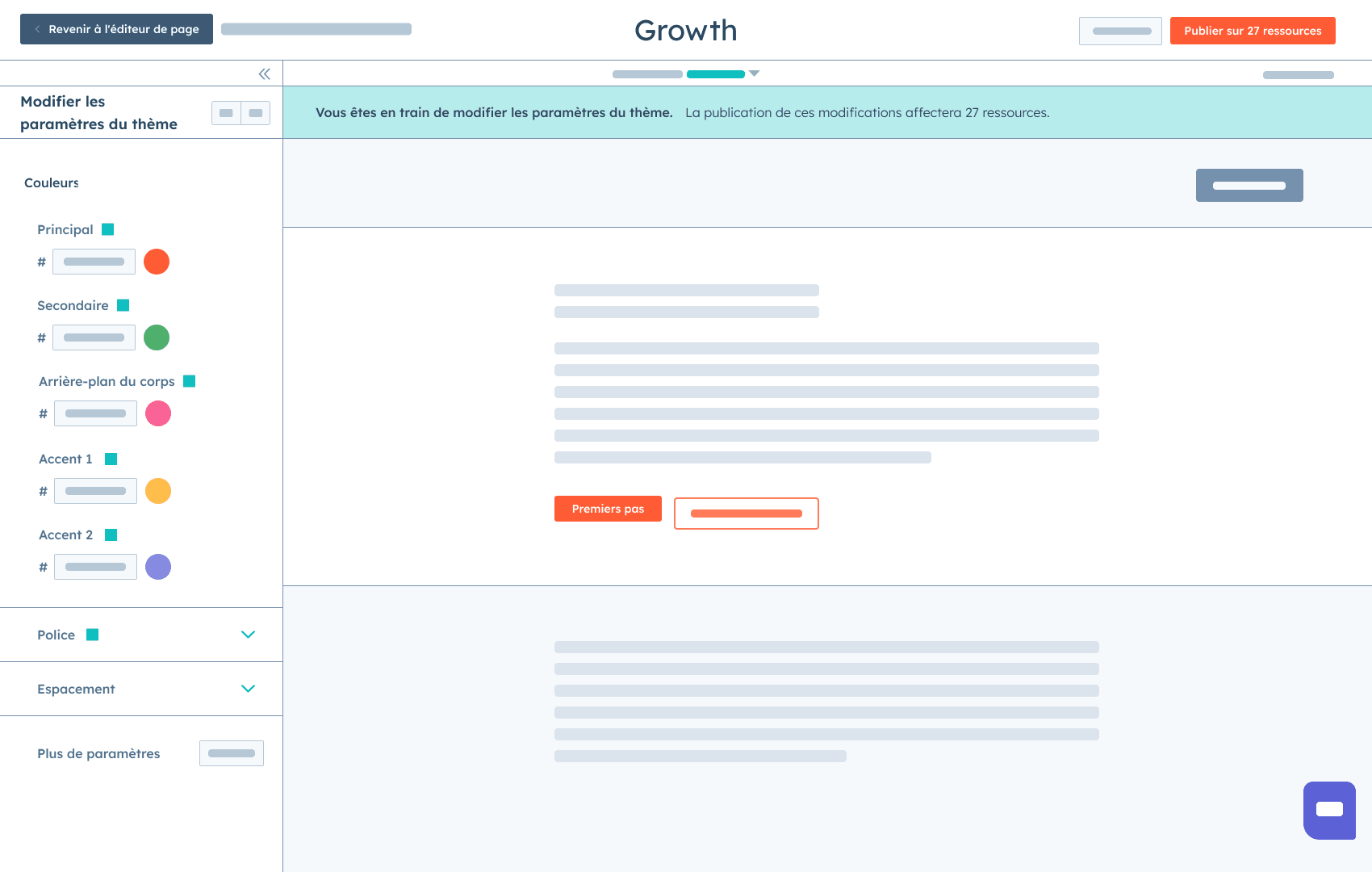Open the chat widget icon
The height and width of the screenshot is (872, 1372).
click(x=1328, y=810)
